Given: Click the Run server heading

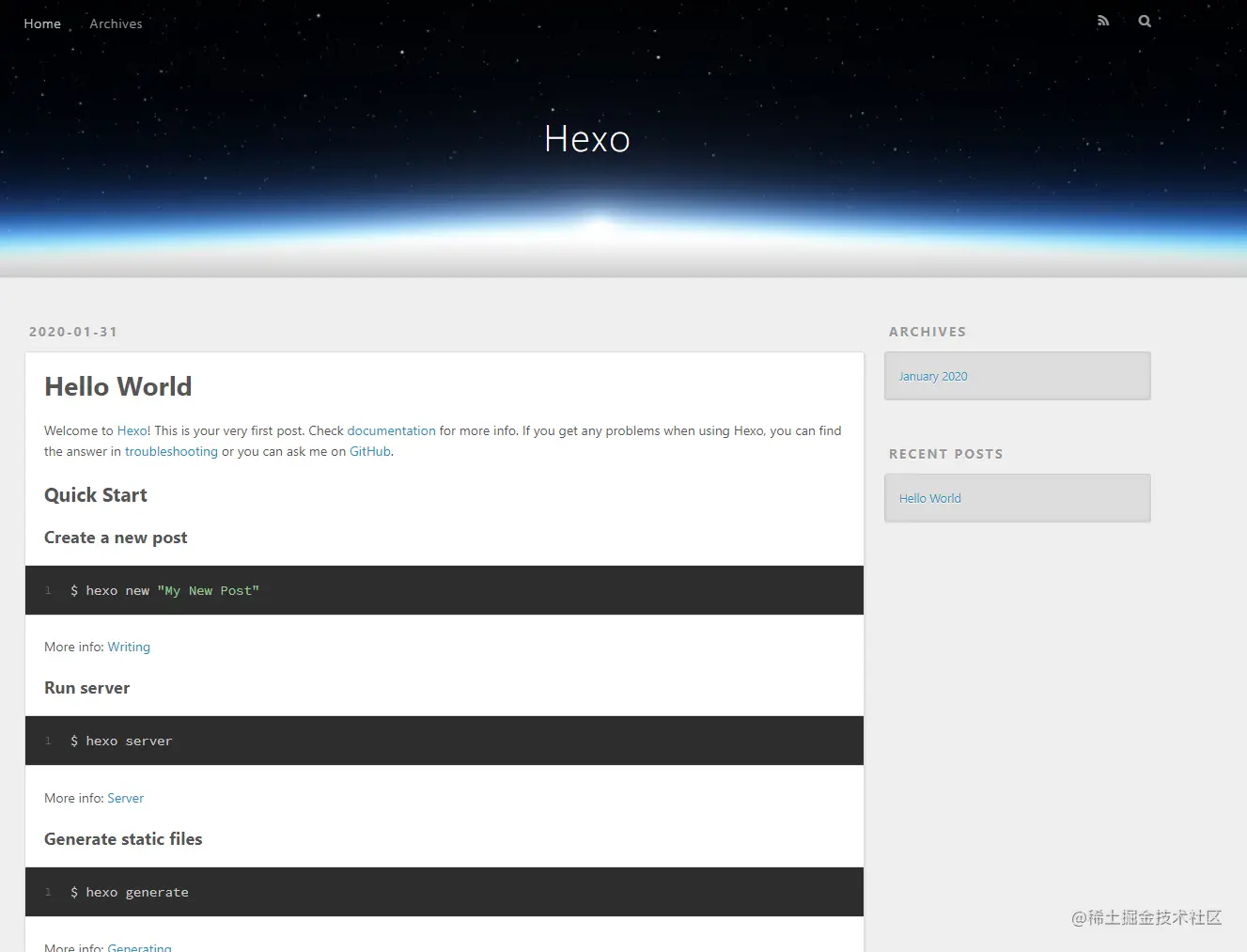Looking at the screenshot, I should pyautogui.click(x=86, y=688).
